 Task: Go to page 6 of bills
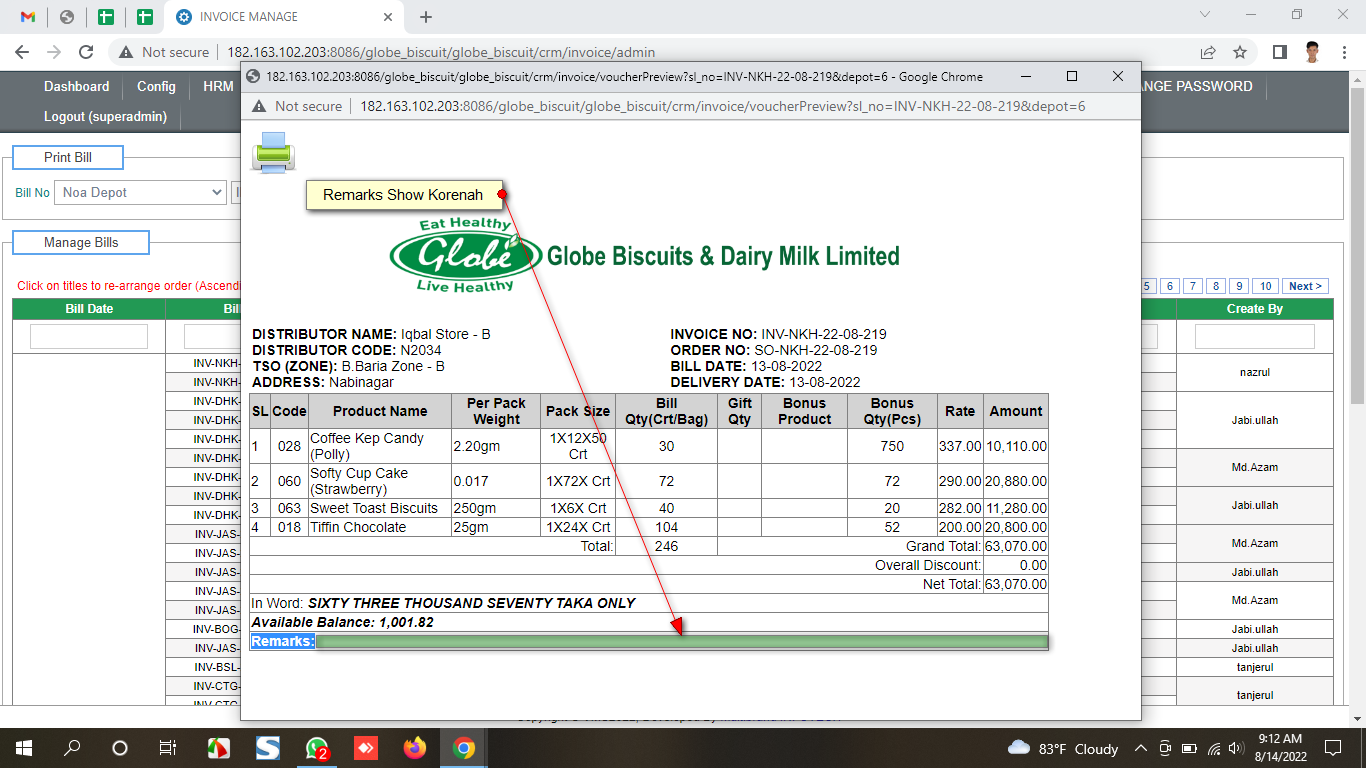coord(1170,286)
